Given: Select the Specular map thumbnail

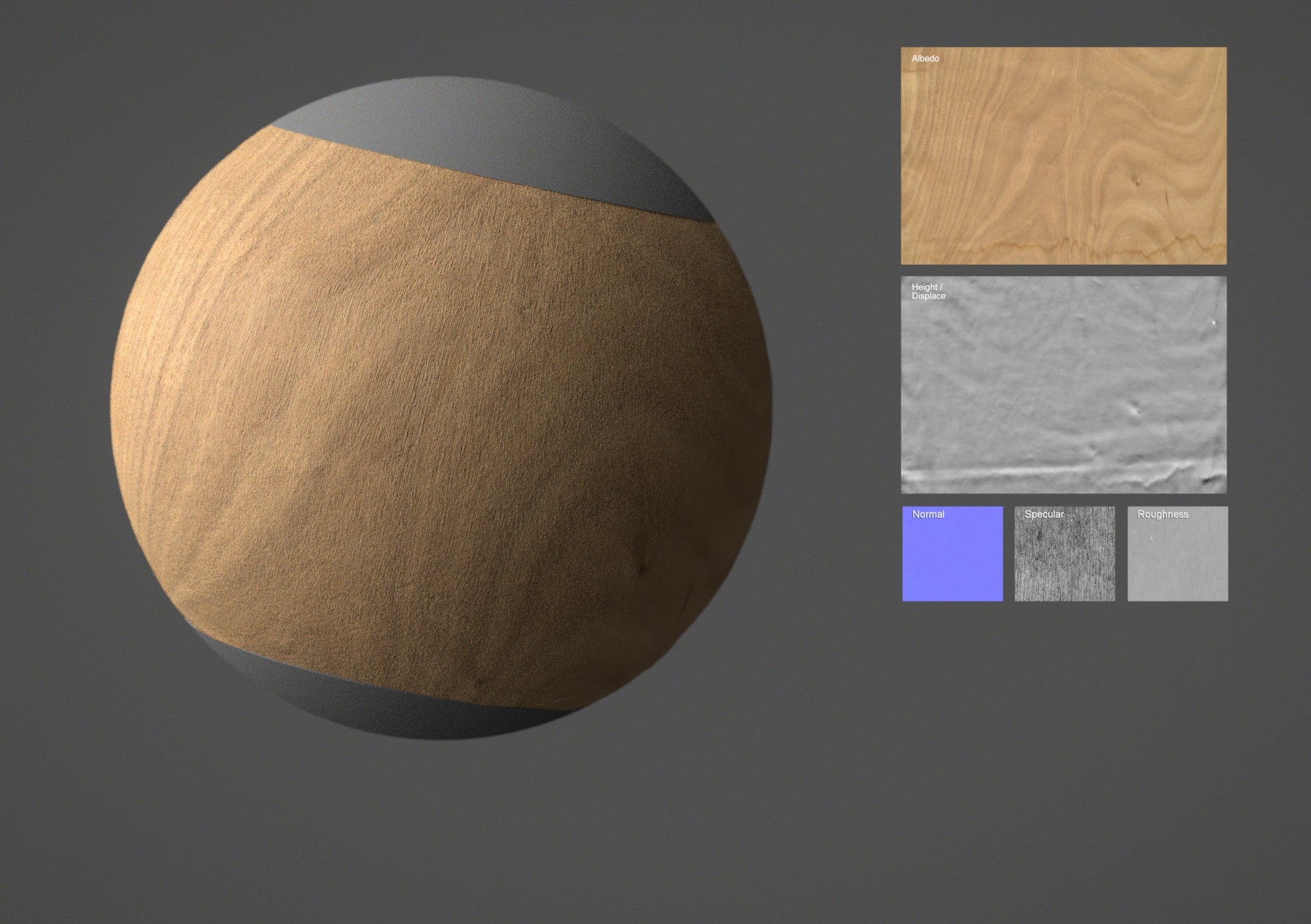Looking at the screenshot, I should click(1065, 553).
